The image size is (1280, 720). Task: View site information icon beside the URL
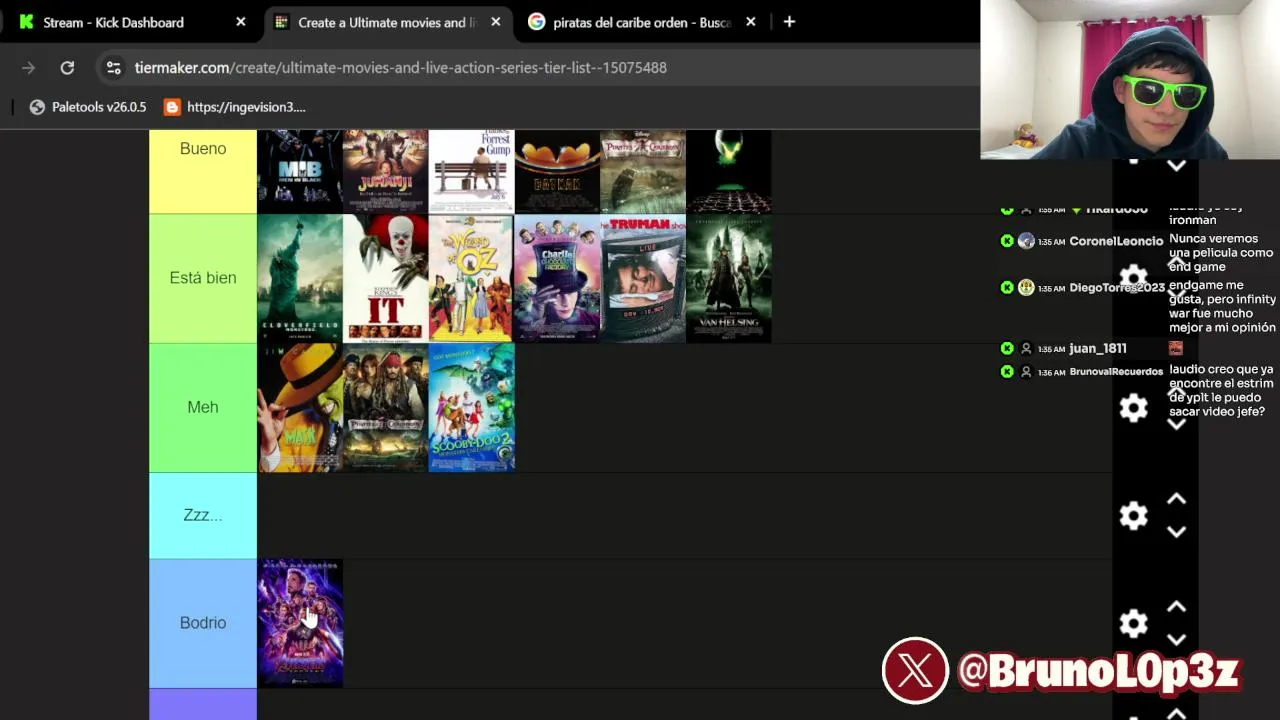coord(113,67)
